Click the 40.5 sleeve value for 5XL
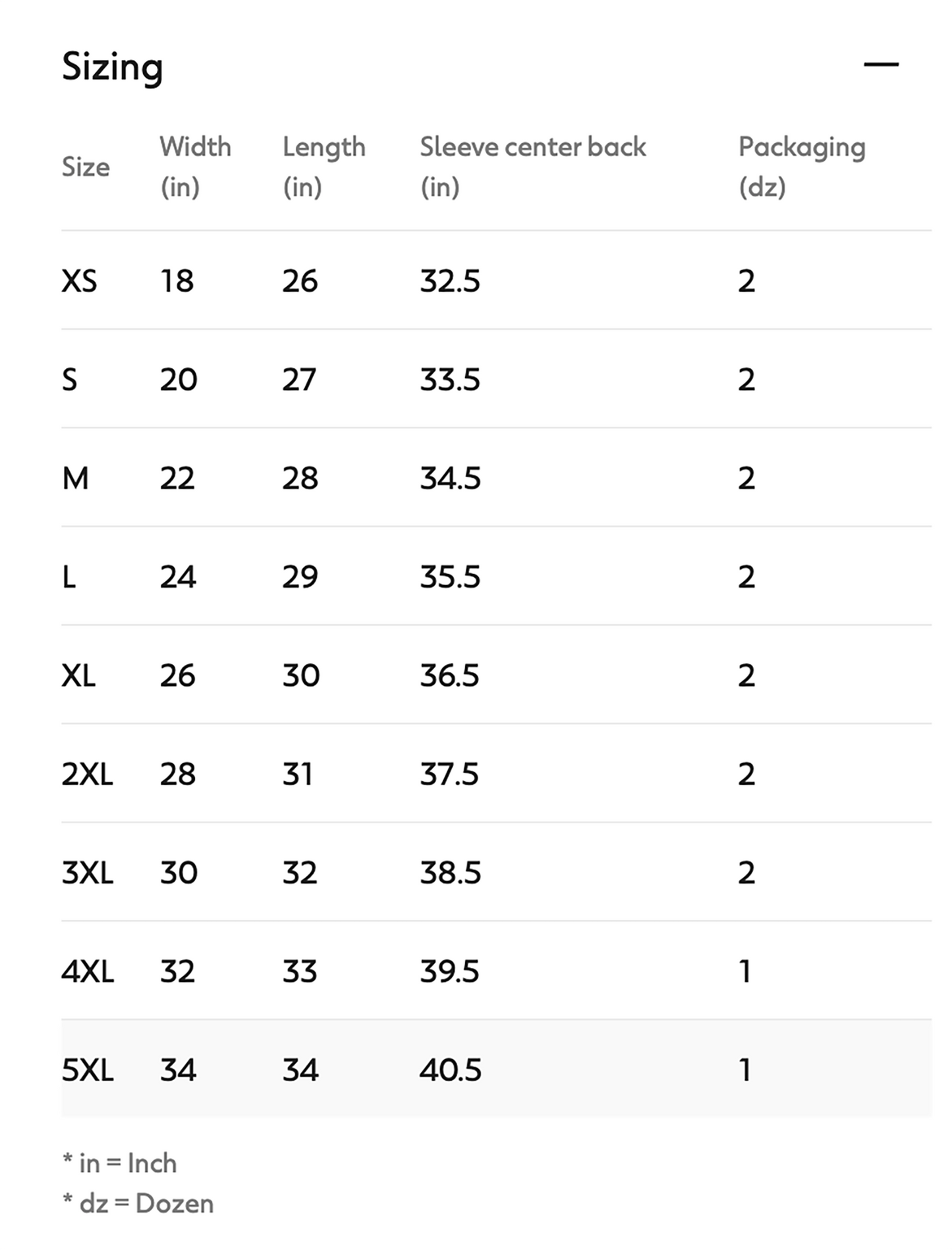The image size is (952, 1250). (451, 1070)
